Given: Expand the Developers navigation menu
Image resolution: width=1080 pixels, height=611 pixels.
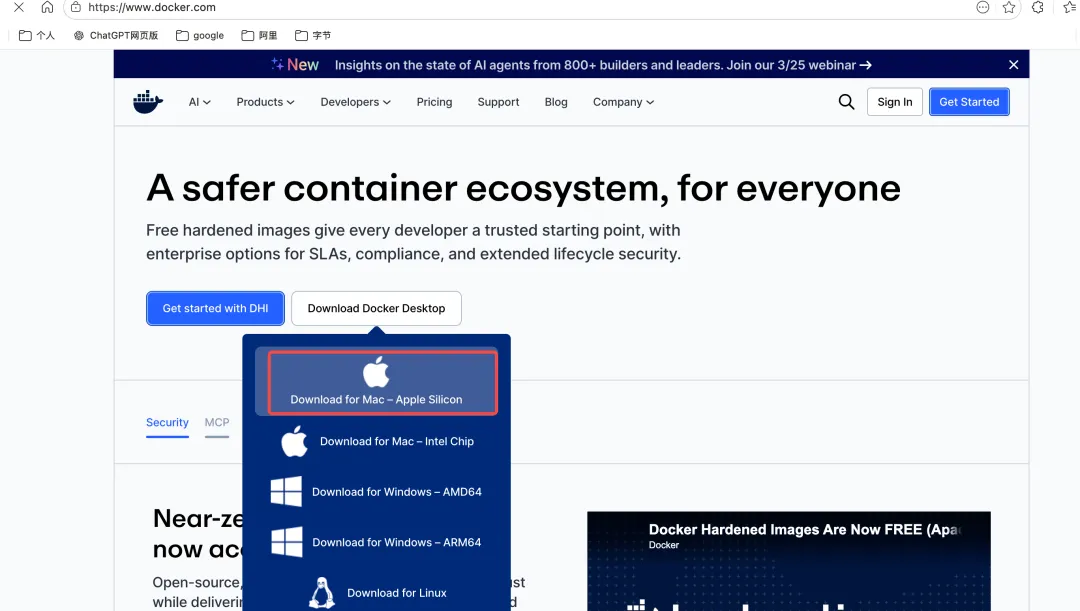Looking at the screenshot, I should [x=355, y=102].
